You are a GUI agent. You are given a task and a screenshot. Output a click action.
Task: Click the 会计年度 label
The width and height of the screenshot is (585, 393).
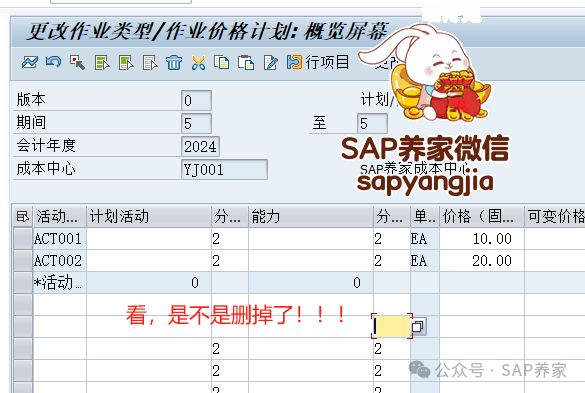pos(46,146)
